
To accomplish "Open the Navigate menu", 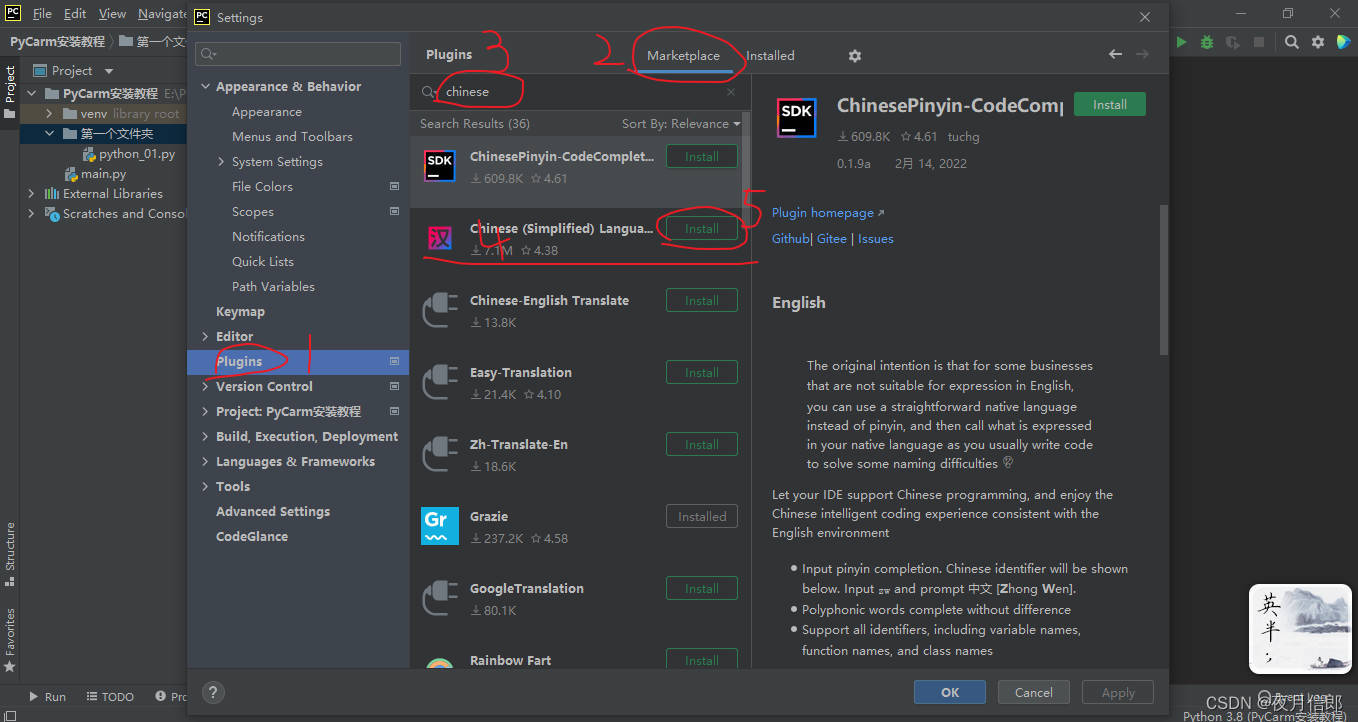I will pos(162,14).
